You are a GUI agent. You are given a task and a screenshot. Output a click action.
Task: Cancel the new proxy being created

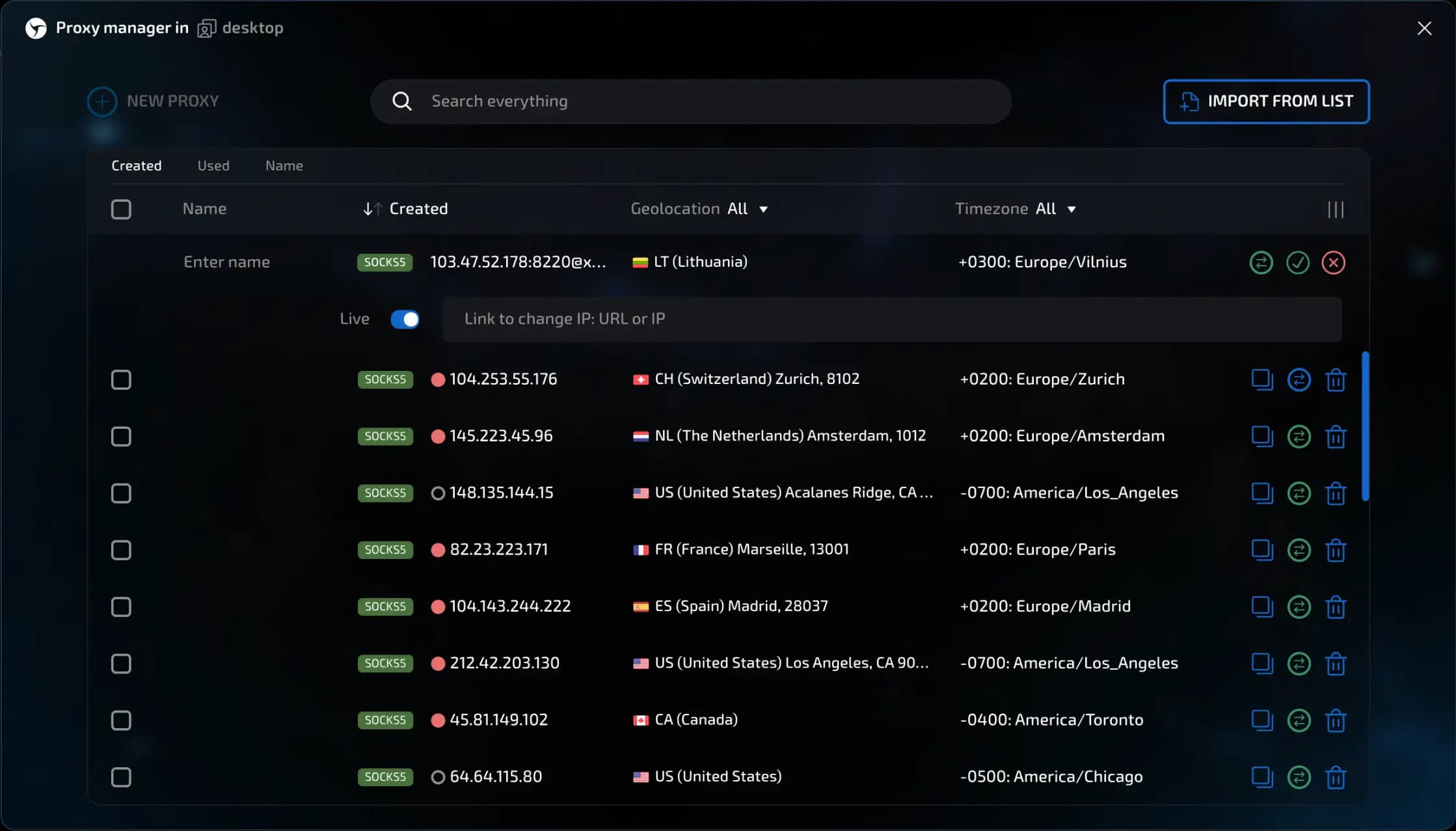tap(1334, 262)
